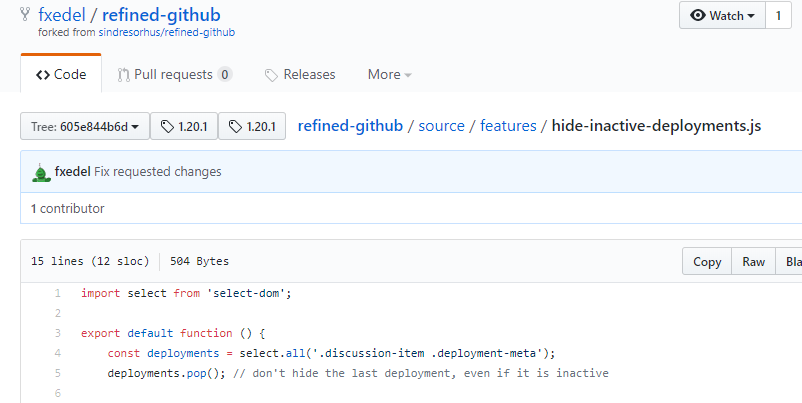This screenshot has height=403, width=802.
Task: Click tag icon in second 1.20.1 button
Action: 235,126
